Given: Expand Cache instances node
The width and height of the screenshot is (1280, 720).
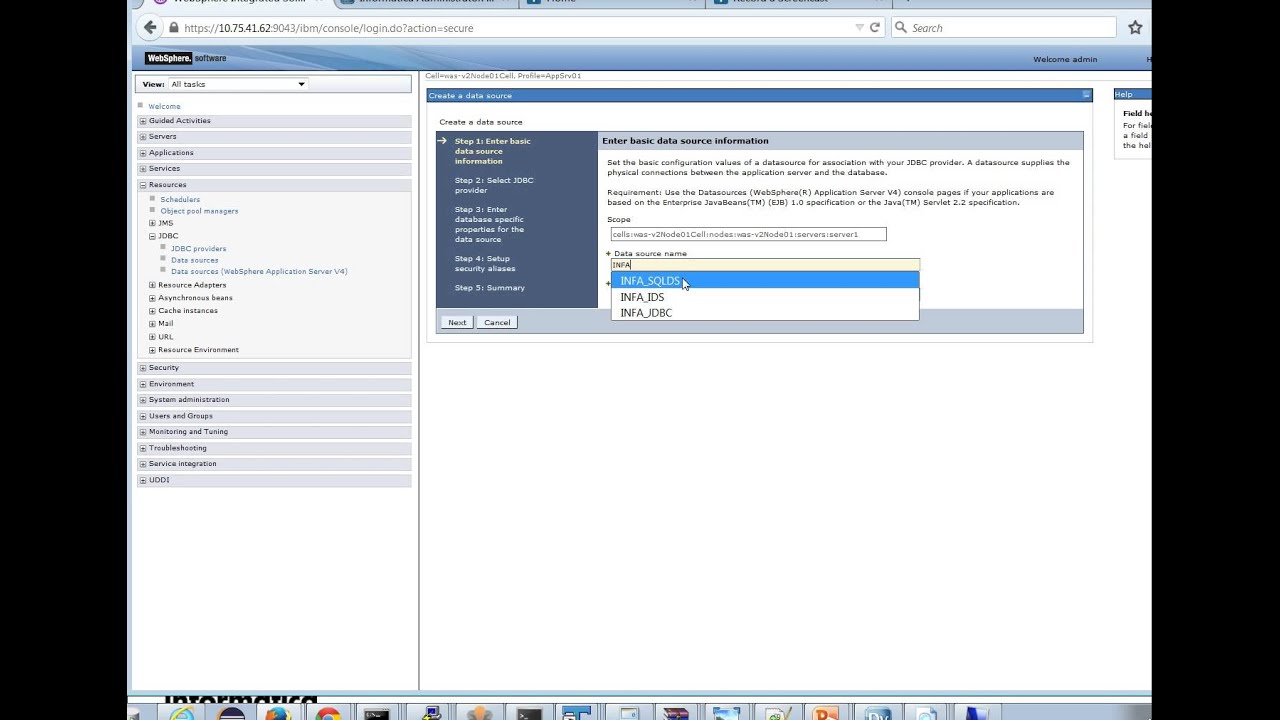Looking at the screenshot, I should click(x=152, y=311).
